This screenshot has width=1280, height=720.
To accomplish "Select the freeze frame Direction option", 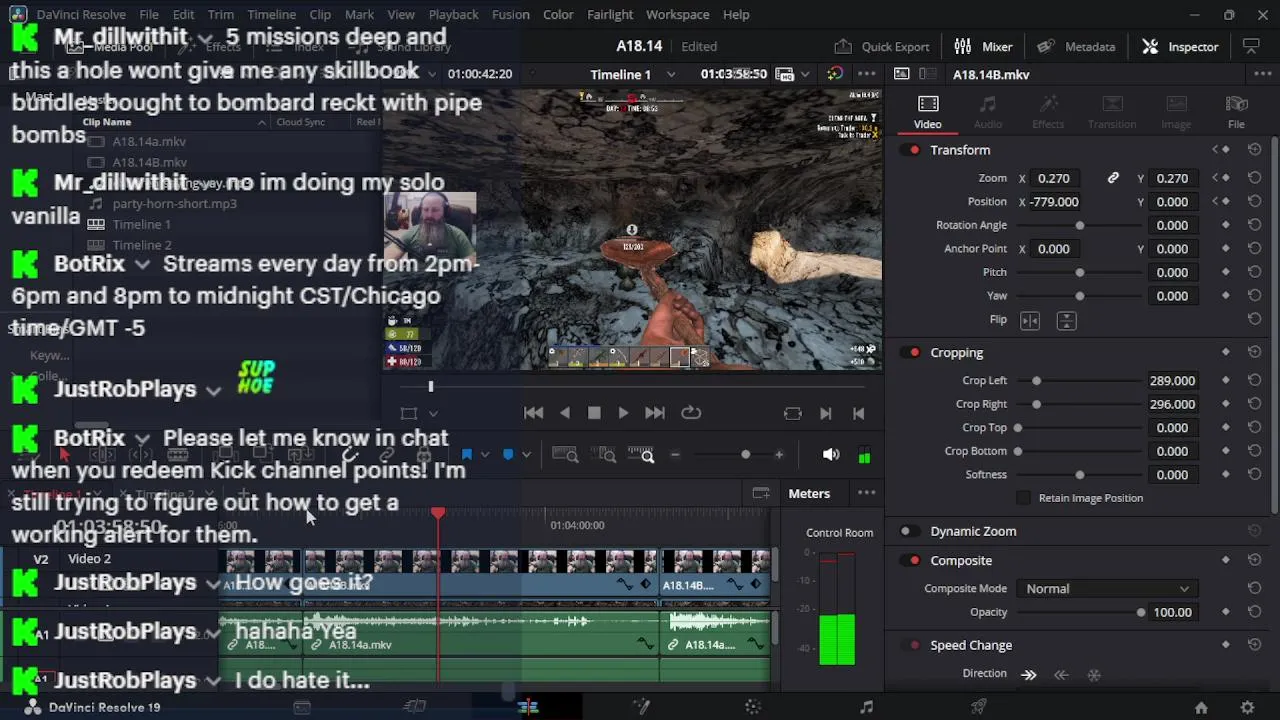I will click(1094, 675).
